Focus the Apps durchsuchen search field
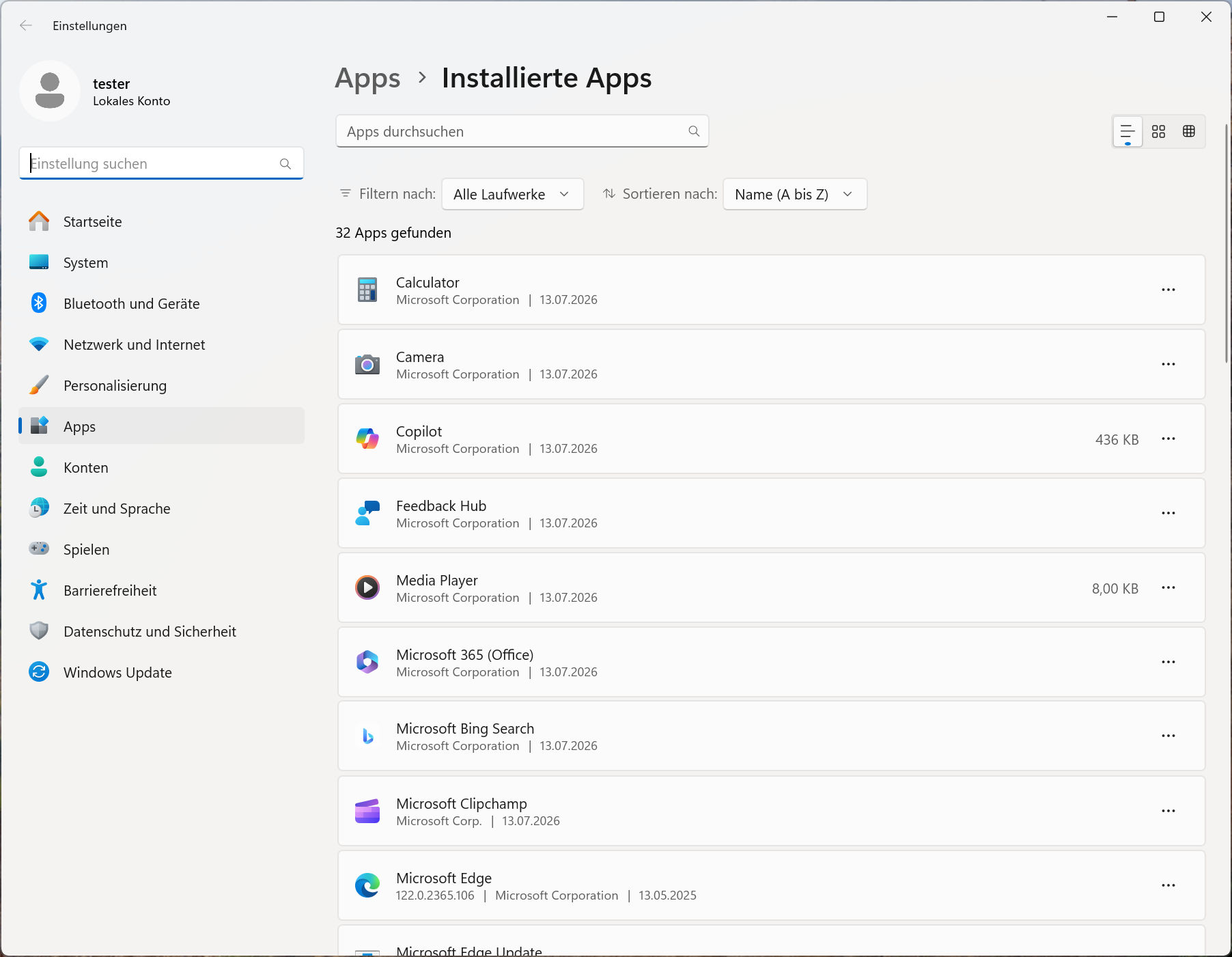Screen dimensions: 1232x957 pyautogui.click(x=522, y=131)
